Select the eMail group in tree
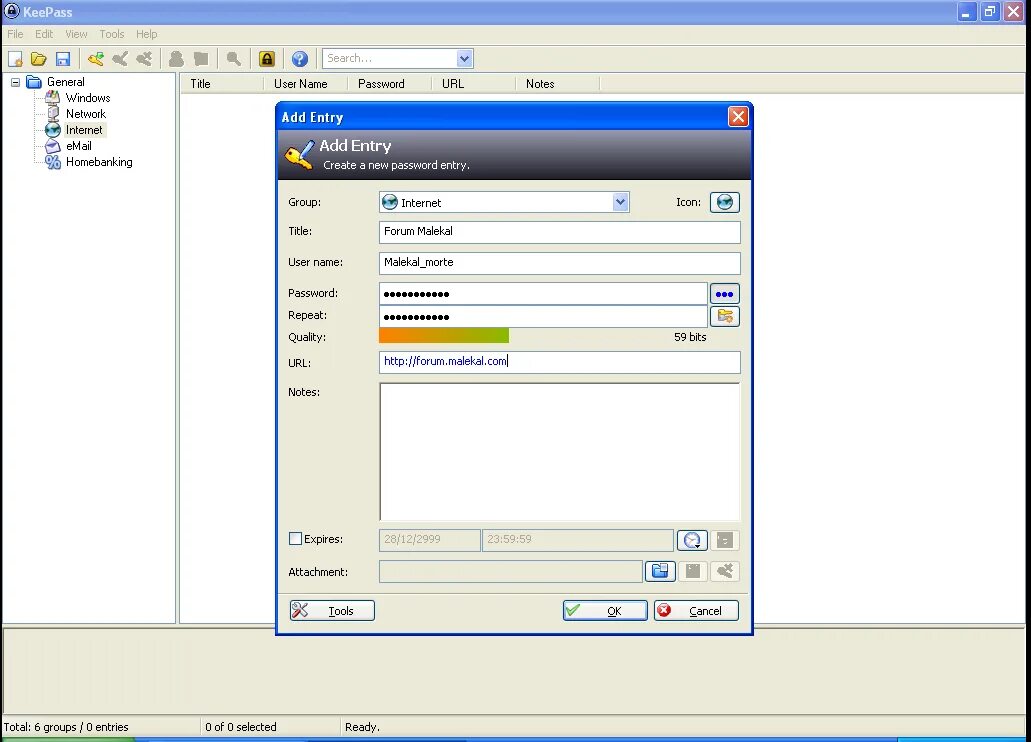The width and height of the screenshot is (1031, 742). 78,146
